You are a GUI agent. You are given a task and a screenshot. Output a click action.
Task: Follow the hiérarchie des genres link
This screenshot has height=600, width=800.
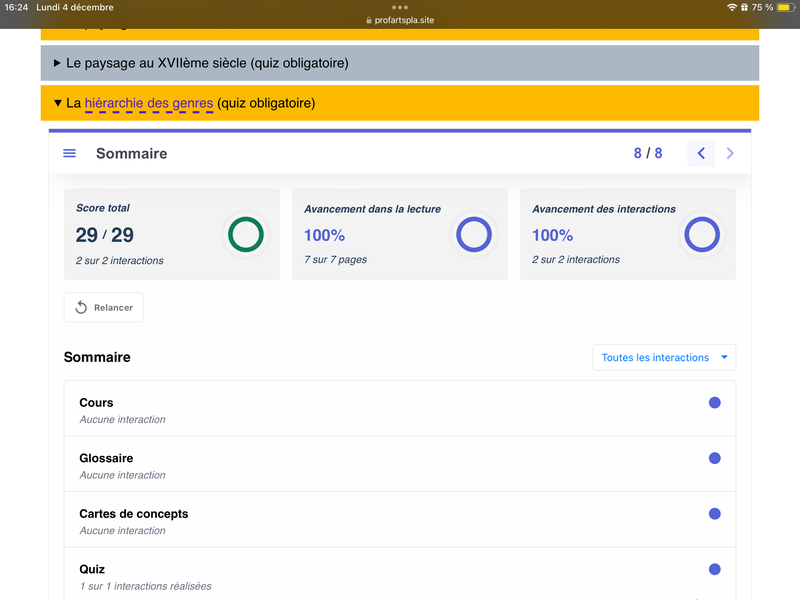tap(148, 103)
